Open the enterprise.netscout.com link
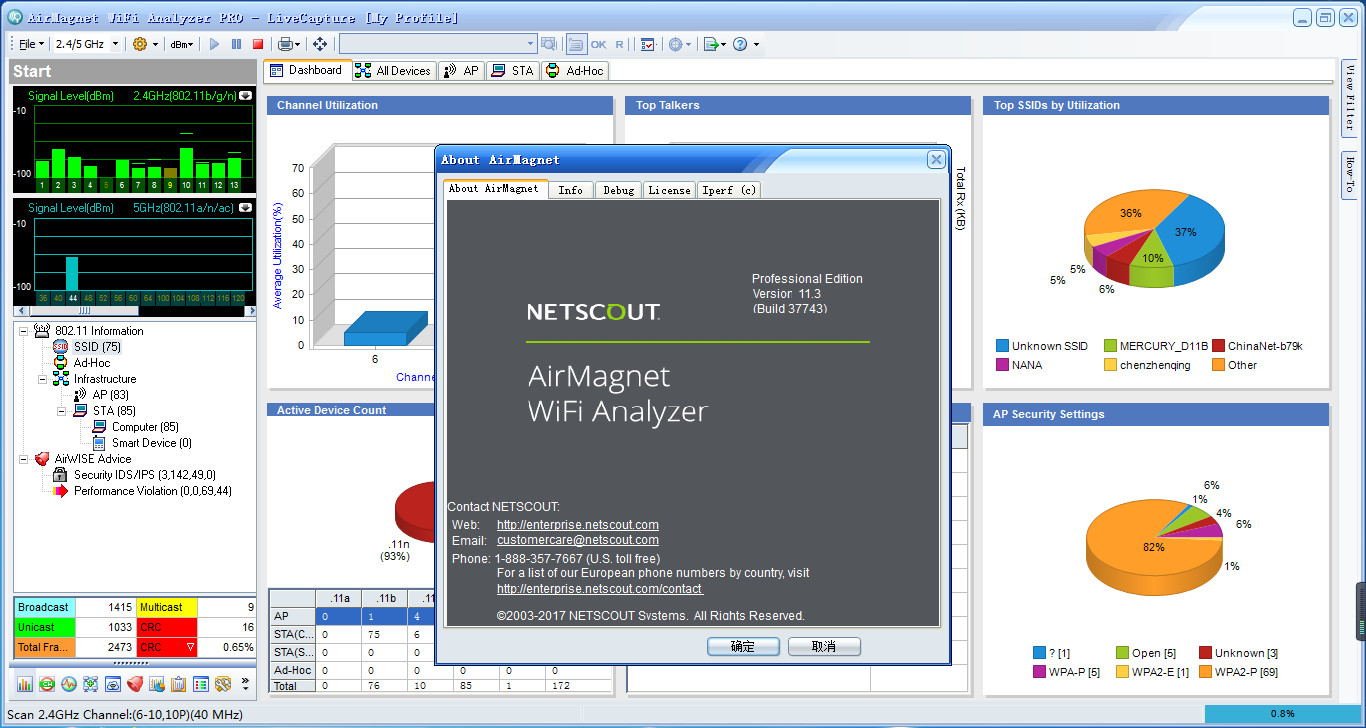 pos(577,524)
